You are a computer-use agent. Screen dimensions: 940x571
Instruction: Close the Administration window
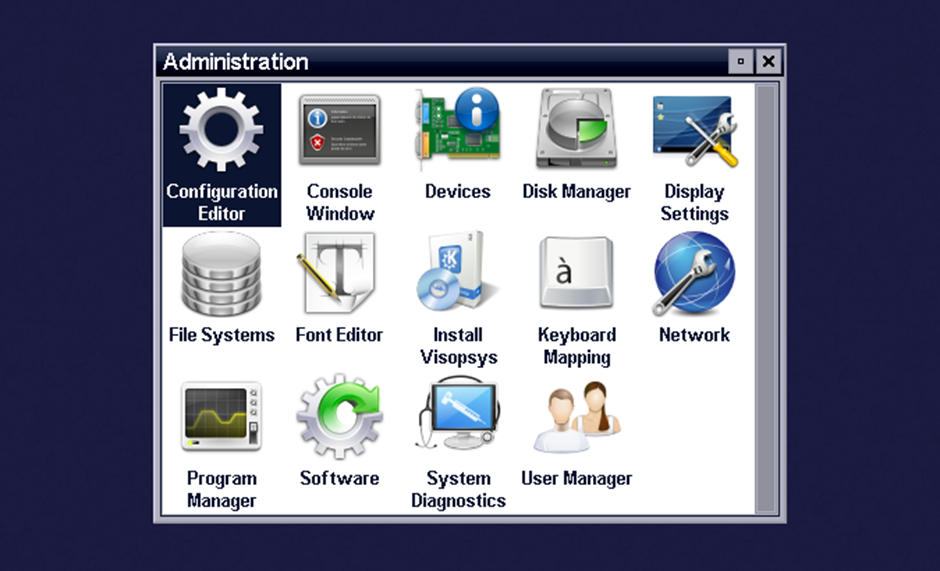point(769,61)
